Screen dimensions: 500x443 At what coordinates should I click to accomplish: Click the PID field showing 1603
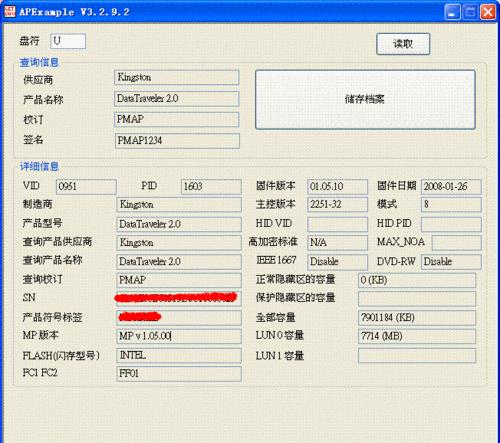211,186
